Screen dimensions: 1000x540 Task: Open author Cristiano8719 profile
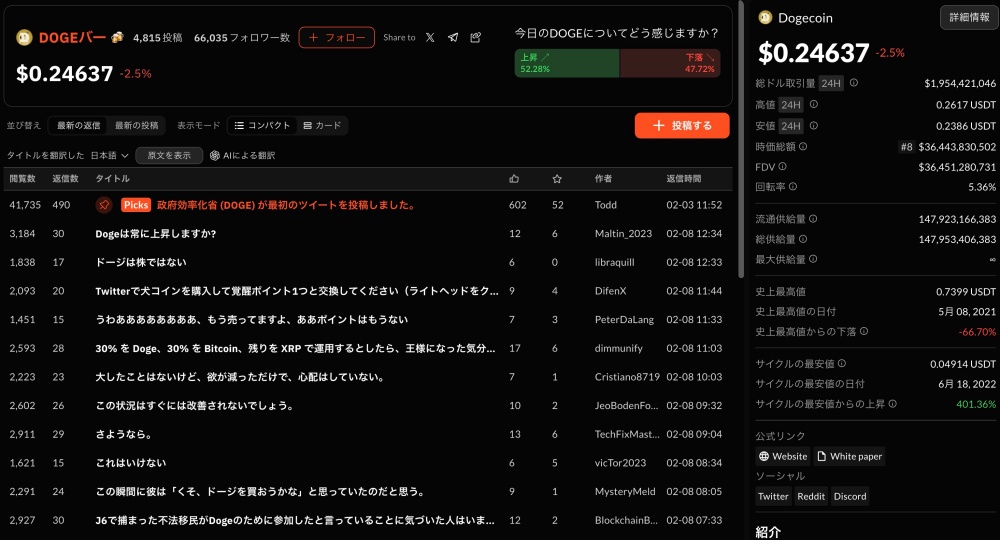(x=627, y=377)
